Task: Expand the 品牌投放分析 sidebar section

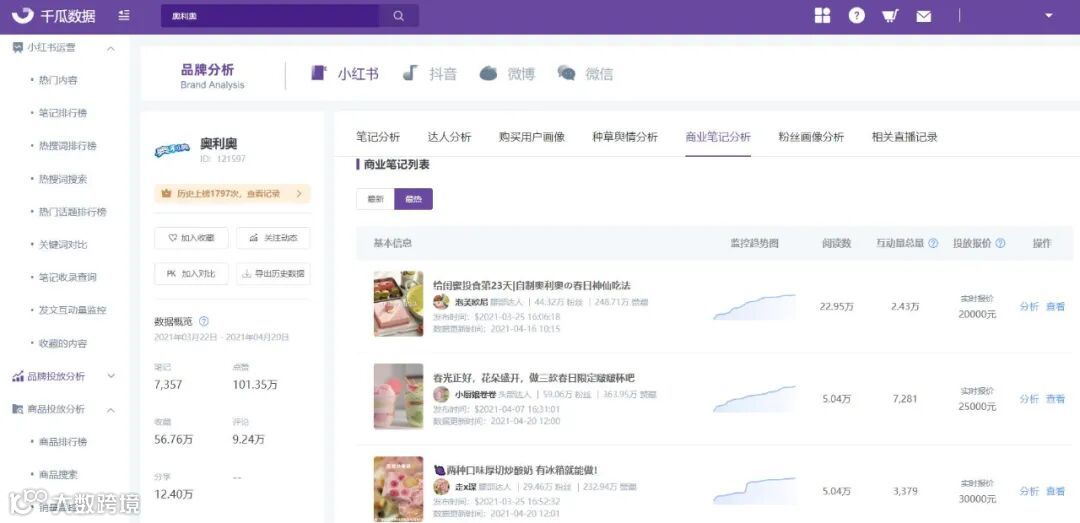Action: (x=111, y=376)
